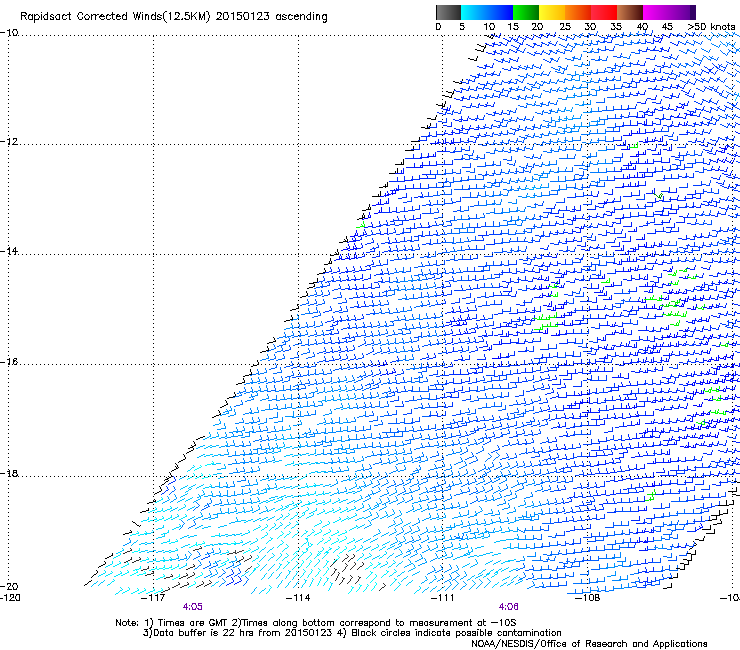Click the word 'ascending' in the title
This screenshot has height=650, width=740.
click(x=302, y=17)
